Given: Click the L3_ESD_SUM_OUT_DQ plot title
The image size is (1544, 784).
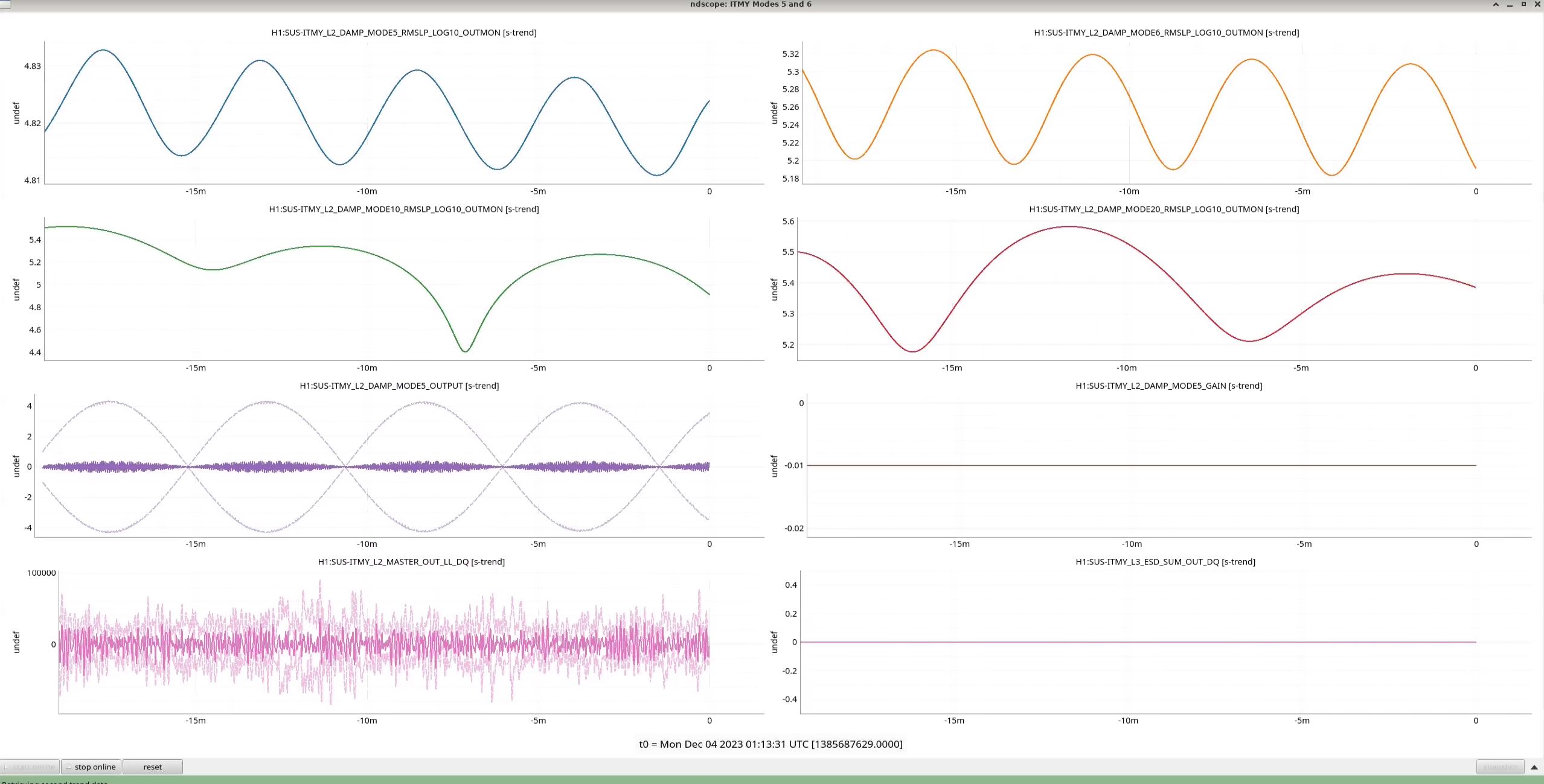Looking at the screenshot, I should 1165,562.
